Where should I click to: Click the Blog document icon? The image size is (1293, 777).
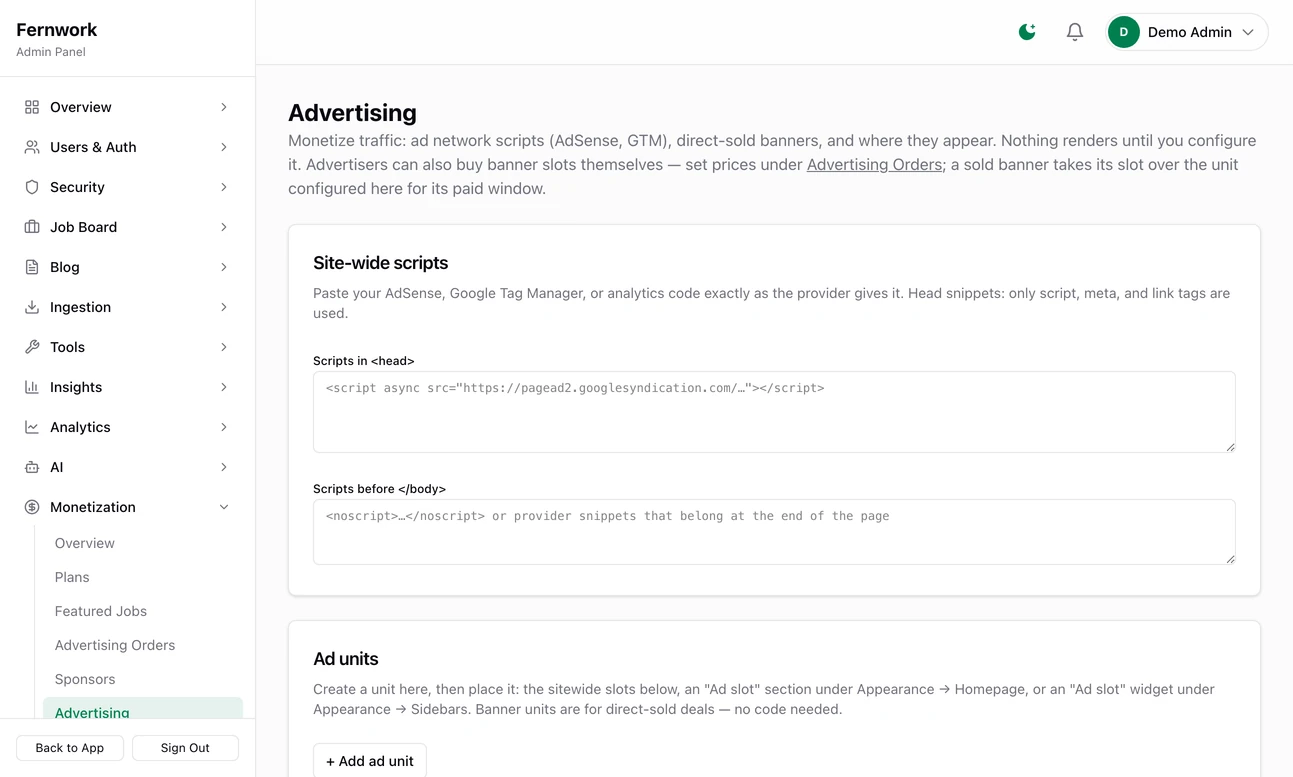tap(32, 267)
